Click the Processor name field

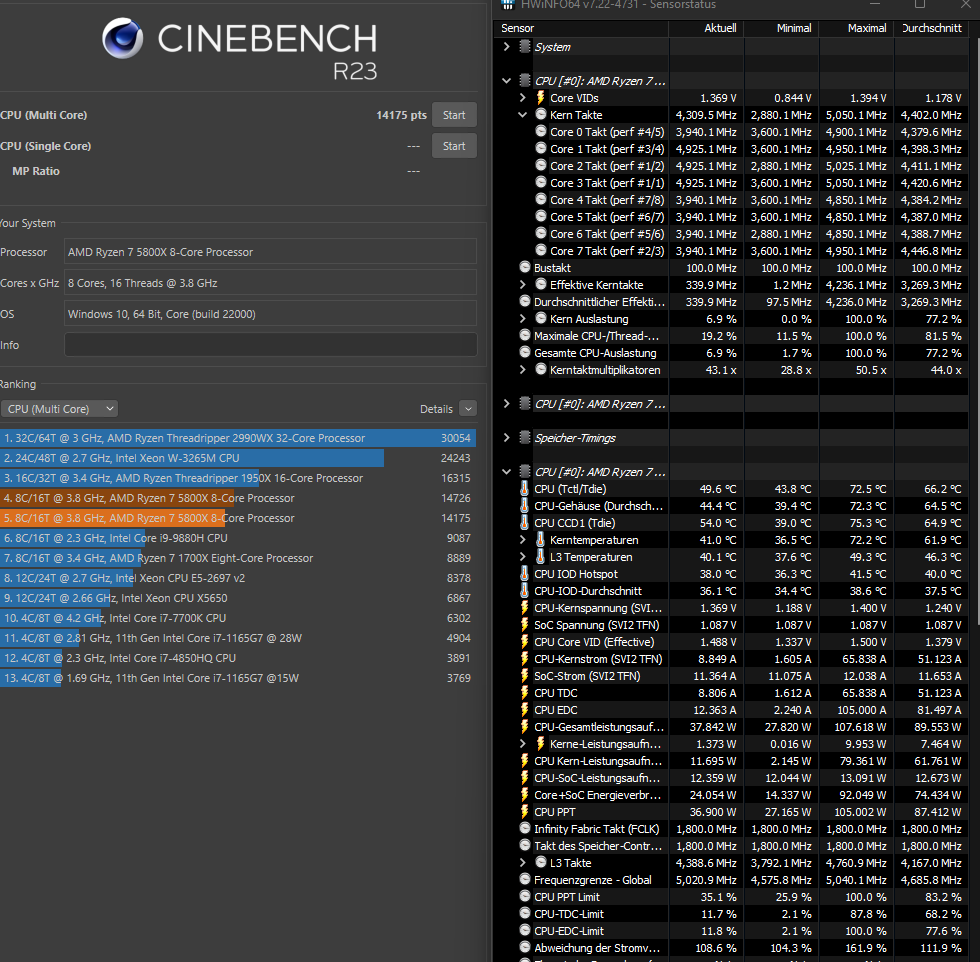click(270, 252)
